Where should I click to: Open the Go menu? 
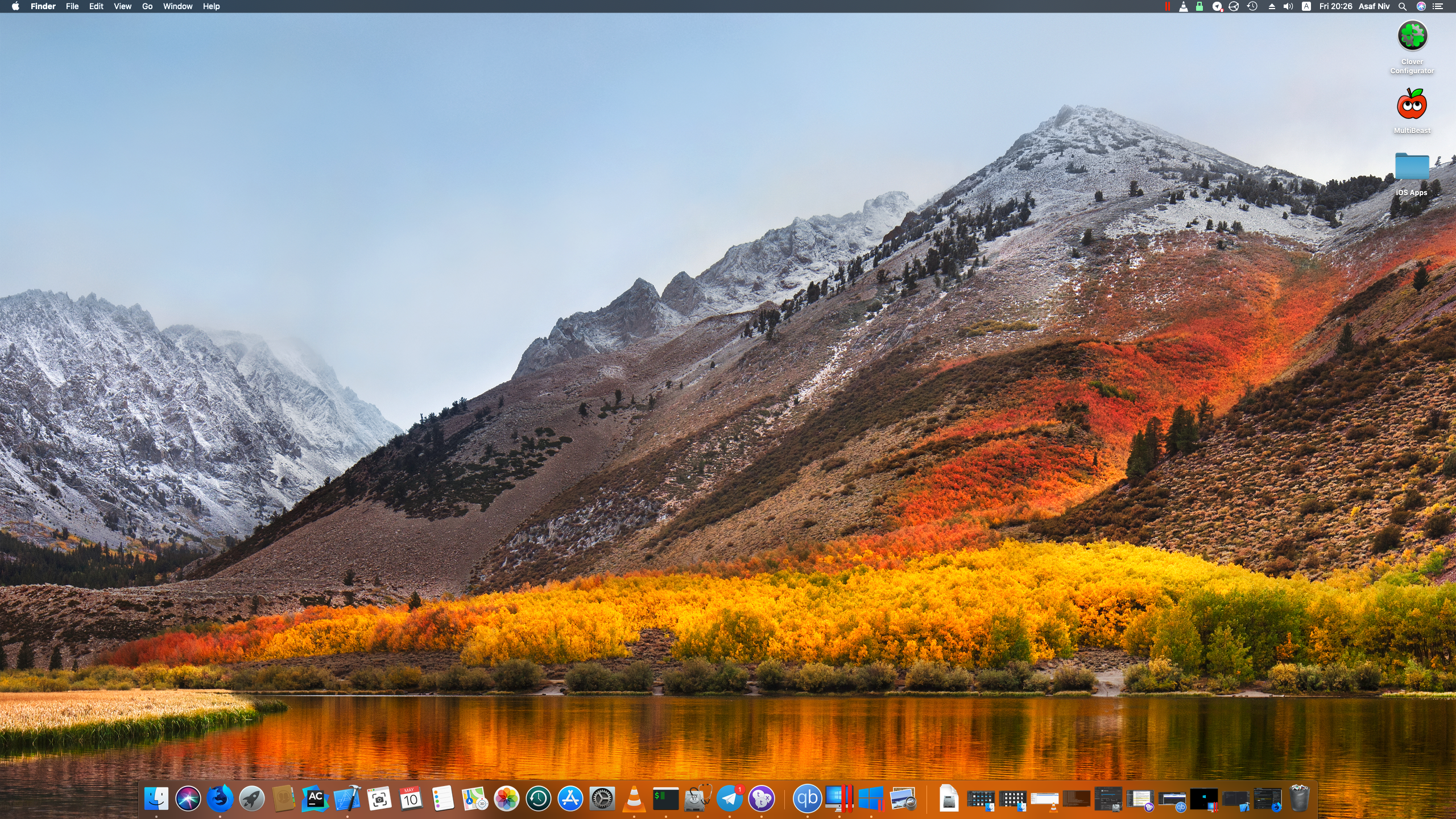[147, 6]
